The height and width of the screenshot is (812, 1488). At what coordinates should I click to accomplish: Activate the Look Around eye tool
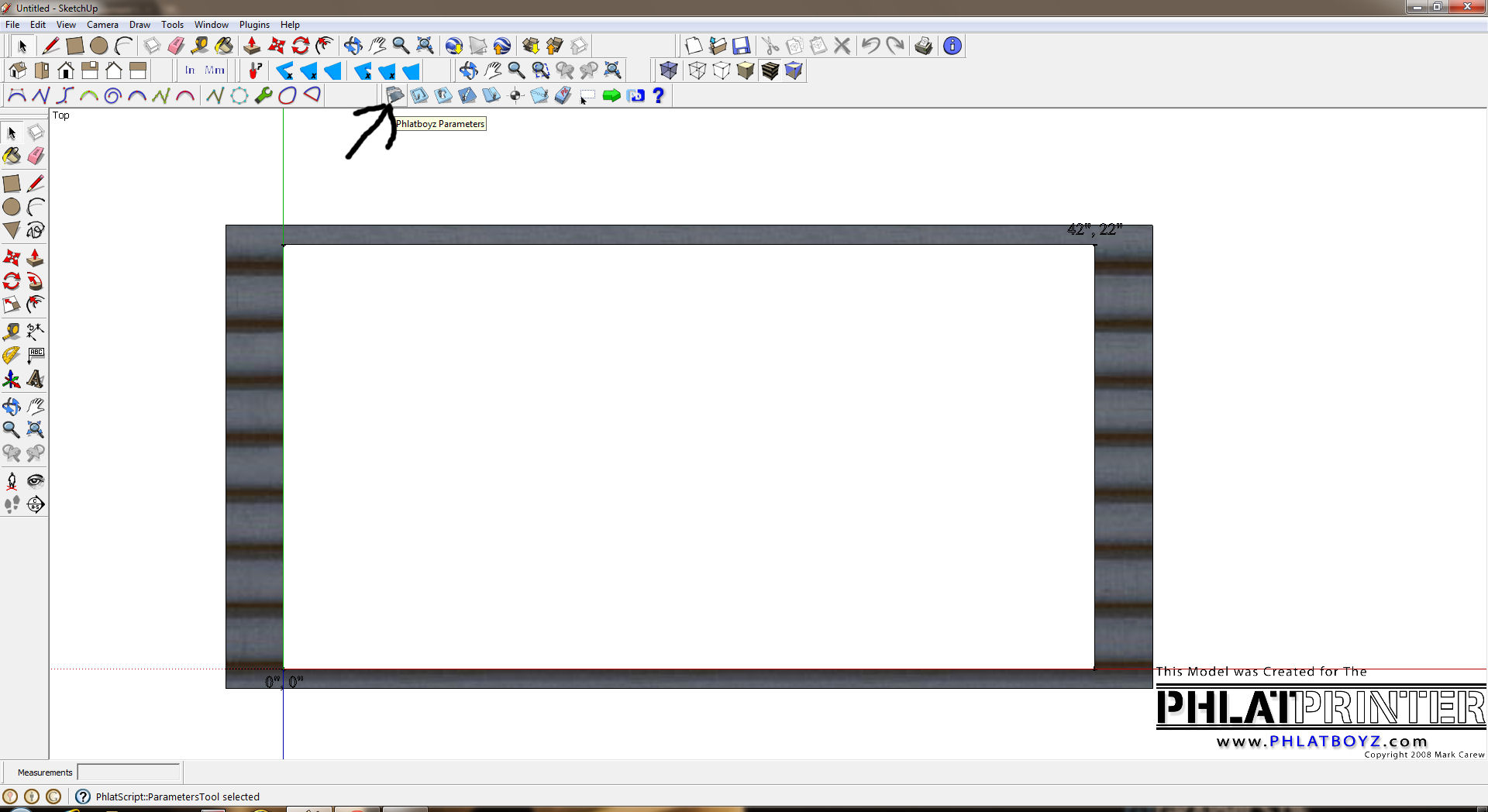[36, 481]
